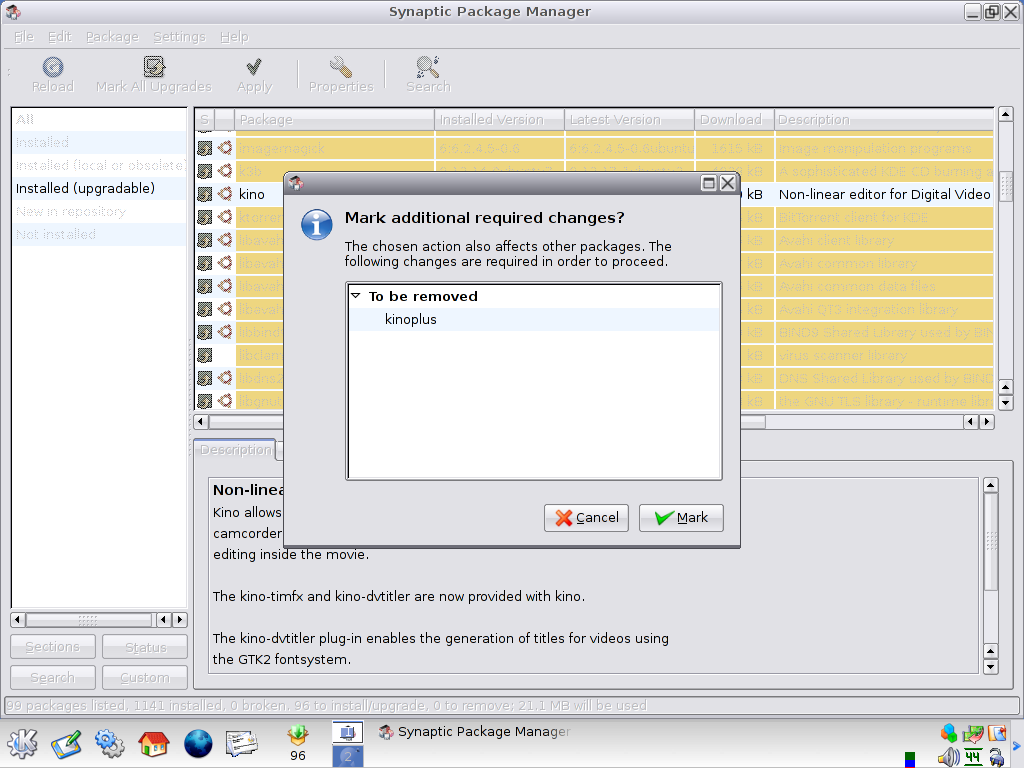Viewport: 1024px width, 768px height.
Task: Select 'New in repository' filter
Action: [99, 212]
